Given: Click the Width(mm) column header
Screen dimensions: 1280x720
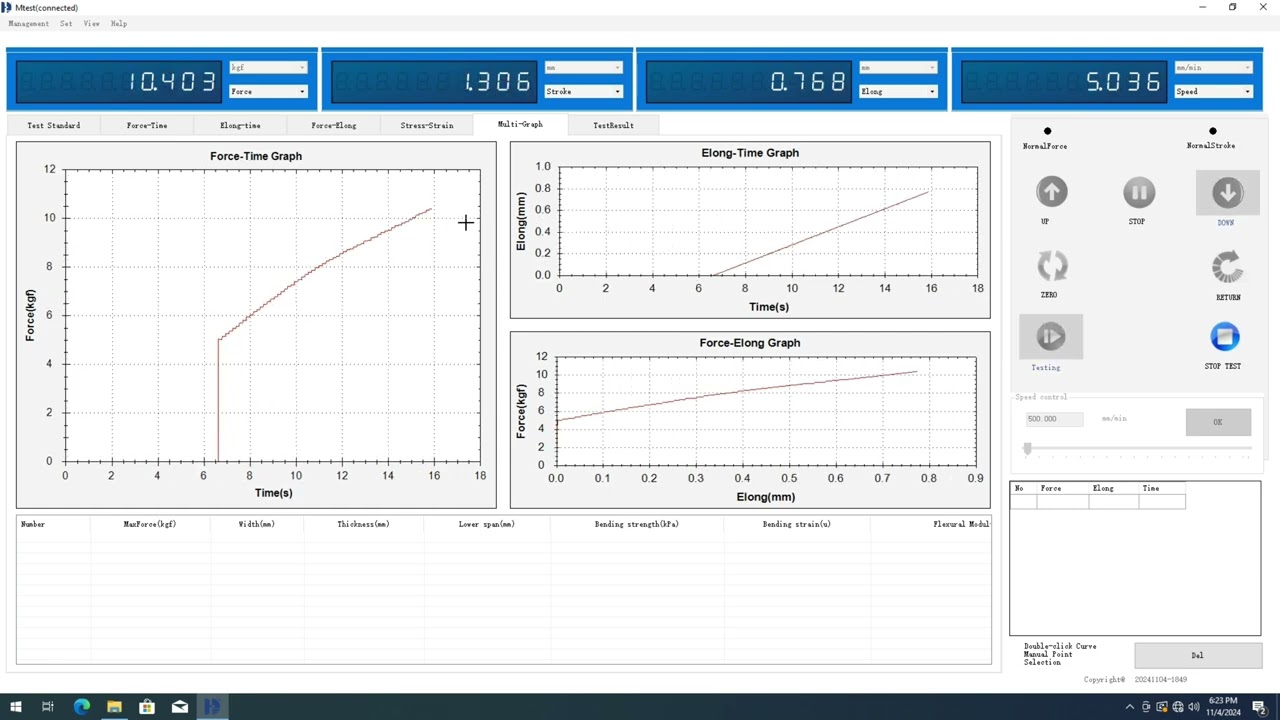Looking at the screenshot, I should click(x=257, y=524).
